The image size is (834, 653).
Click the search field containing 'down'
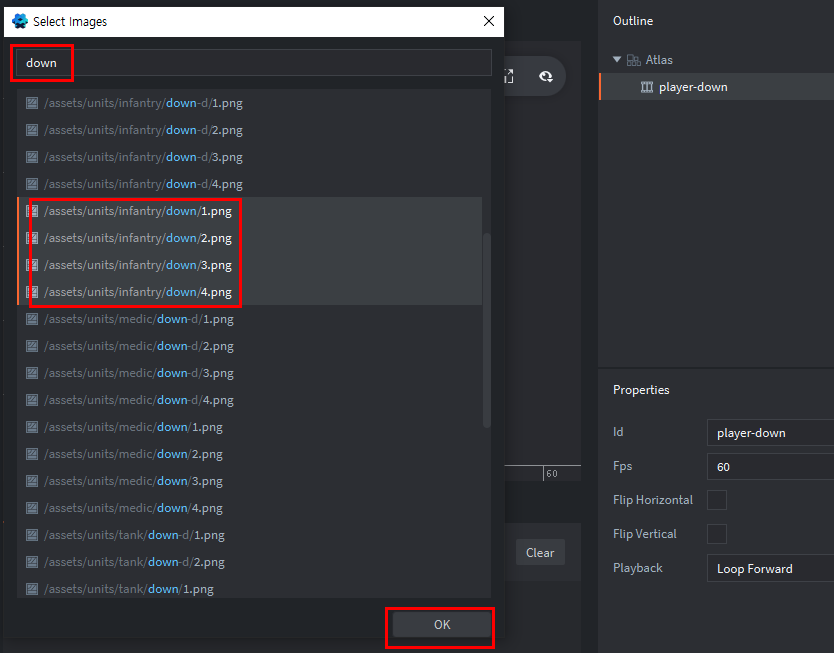click(x=253, y=63)
